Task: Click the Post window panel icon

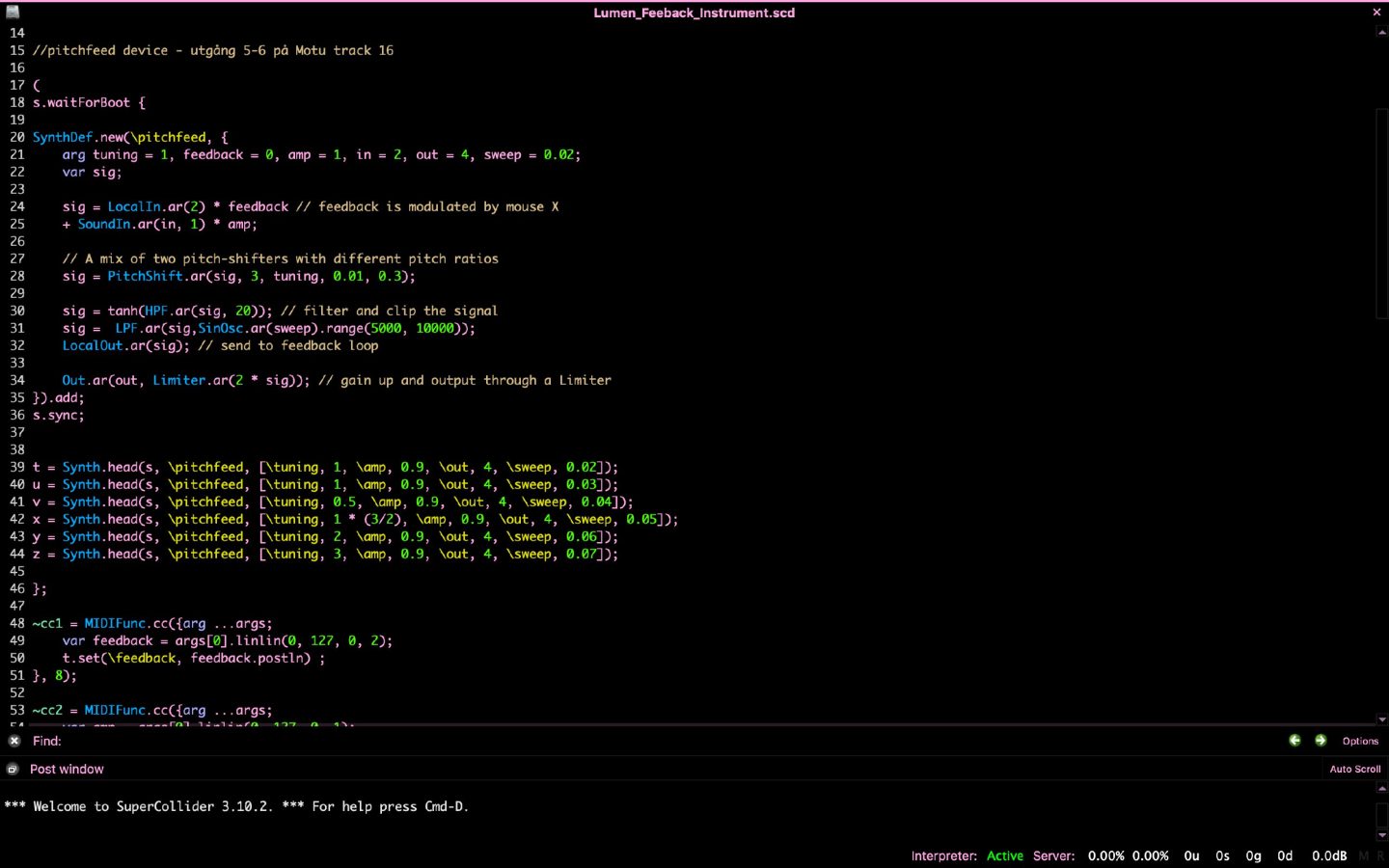Action: tap(12, 769)
